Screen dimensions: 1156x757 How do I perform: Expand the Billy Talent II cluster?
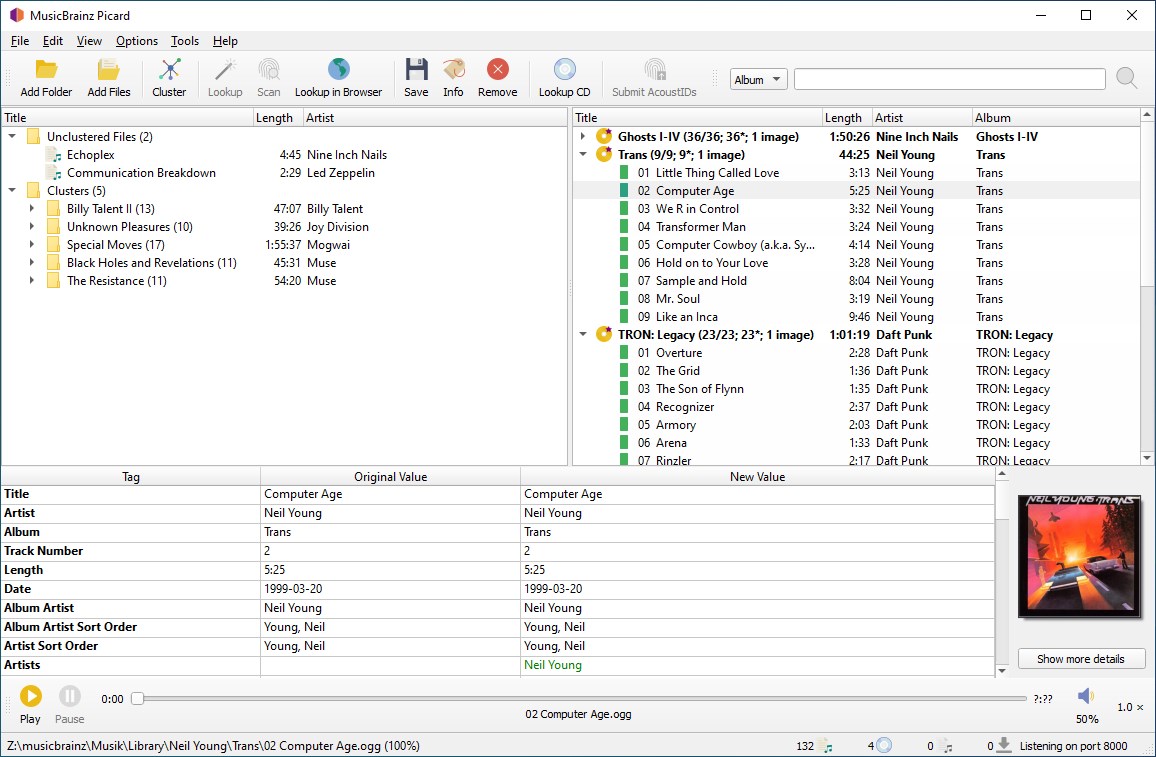click(x=31, y=208)
